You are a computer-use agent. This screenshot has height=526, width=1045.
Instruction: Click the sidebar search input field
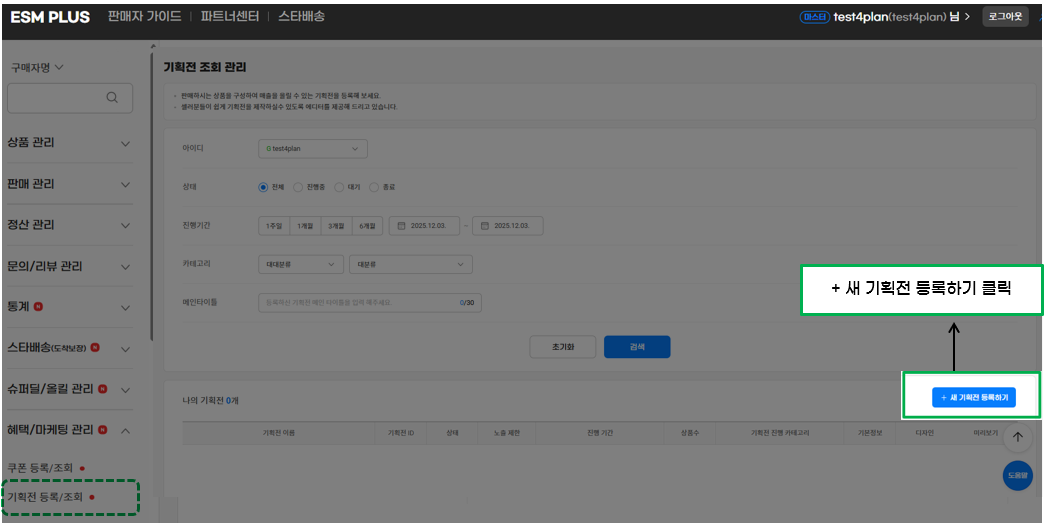click(69, 97)
